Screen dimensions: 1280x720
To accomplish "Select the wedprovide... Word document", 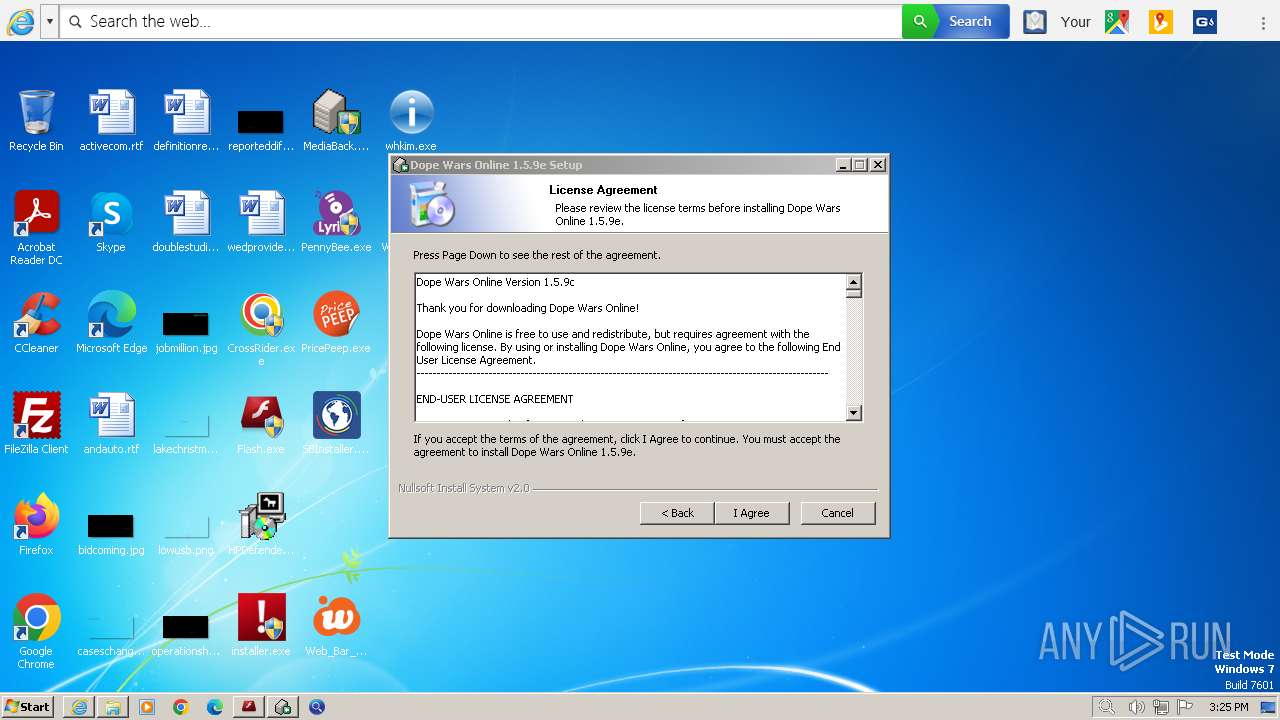I will pos(261,222).
